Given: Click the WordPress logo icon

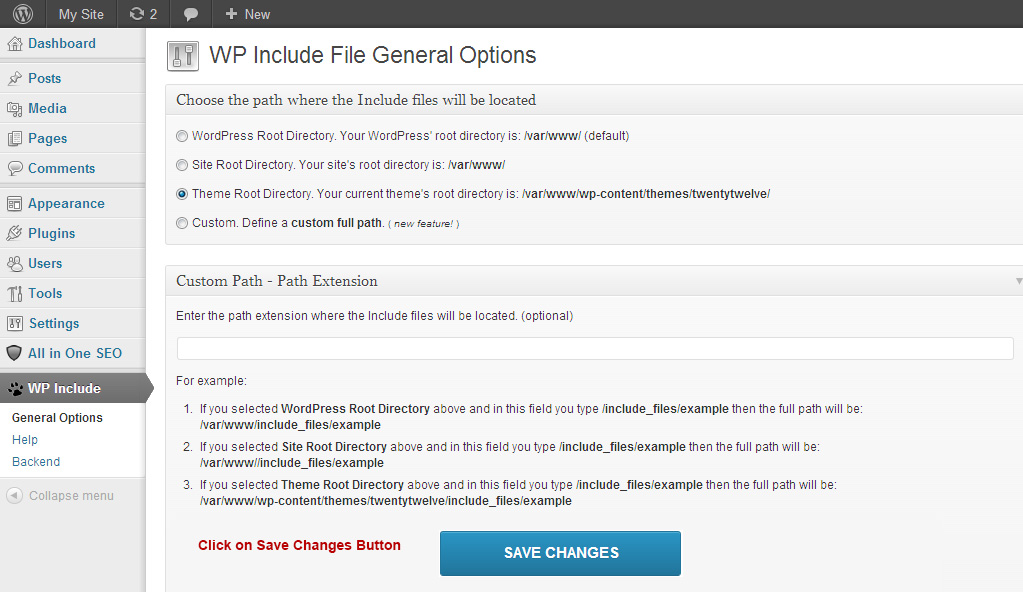Looking at the screenshot, I should (22, 14).
